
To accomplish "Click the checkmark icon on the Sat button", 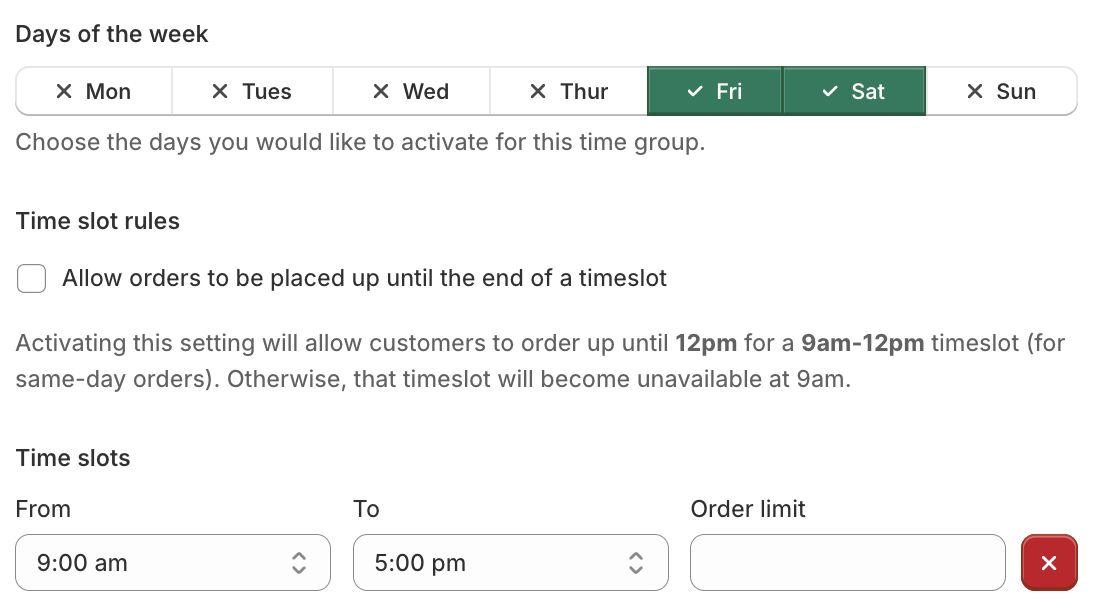I will tap(829, 91).
